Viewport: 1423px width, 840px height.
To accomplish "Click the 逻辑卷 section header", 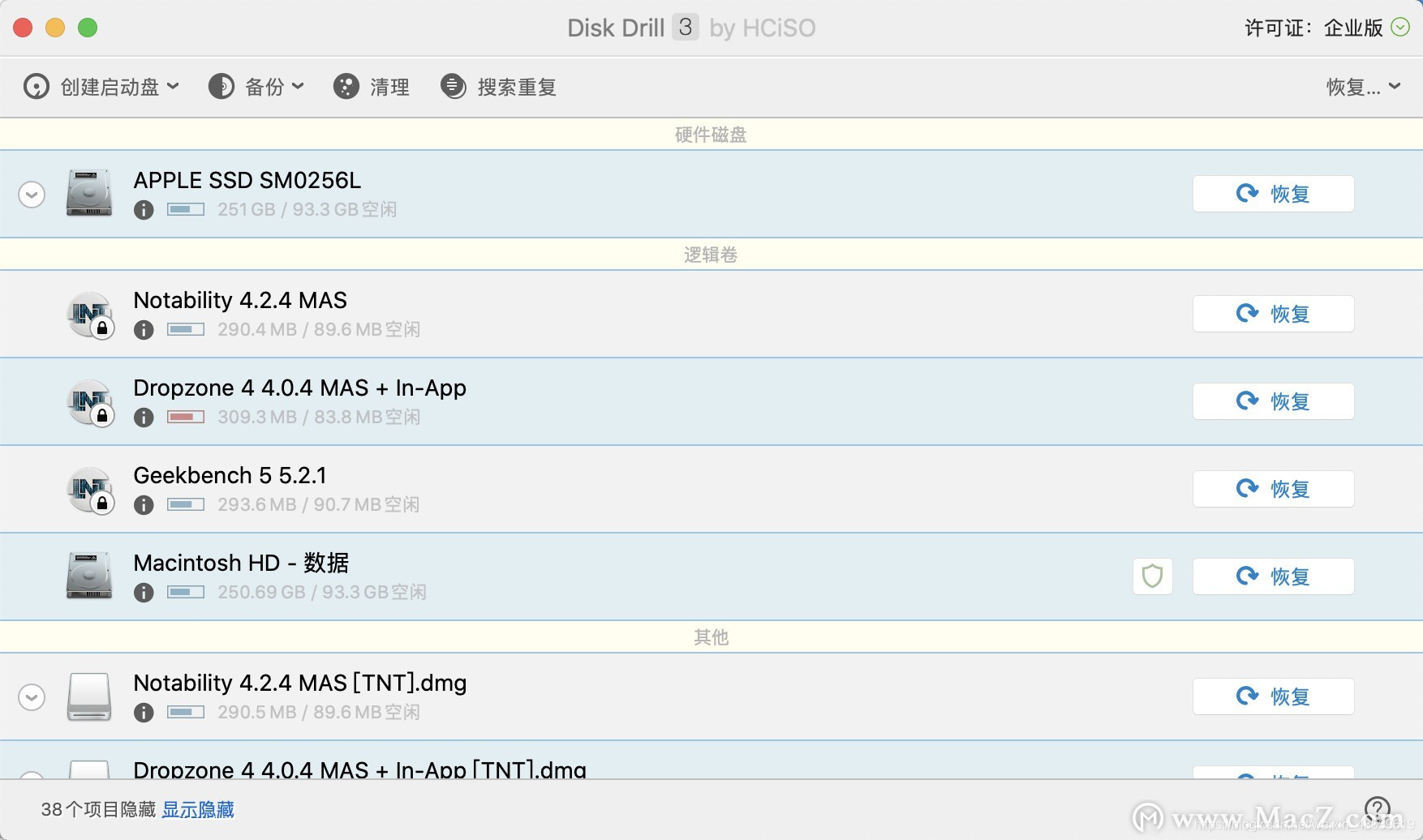I will tap(711, 255).
